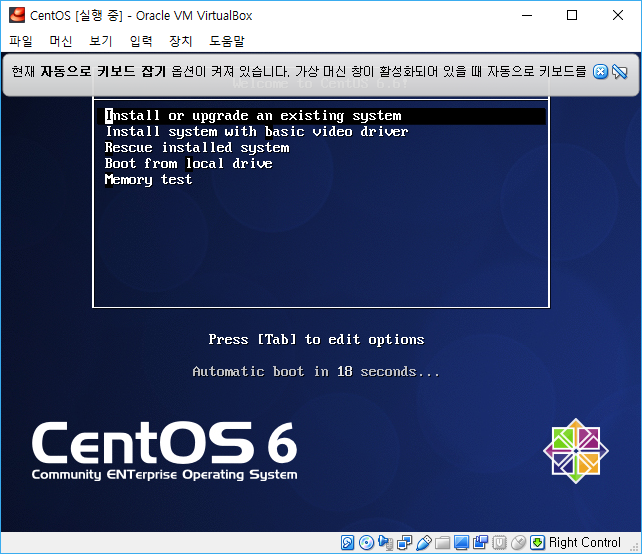642x554 pixels.
Task: Click the network adapter status icon
Action: point(405,542)
